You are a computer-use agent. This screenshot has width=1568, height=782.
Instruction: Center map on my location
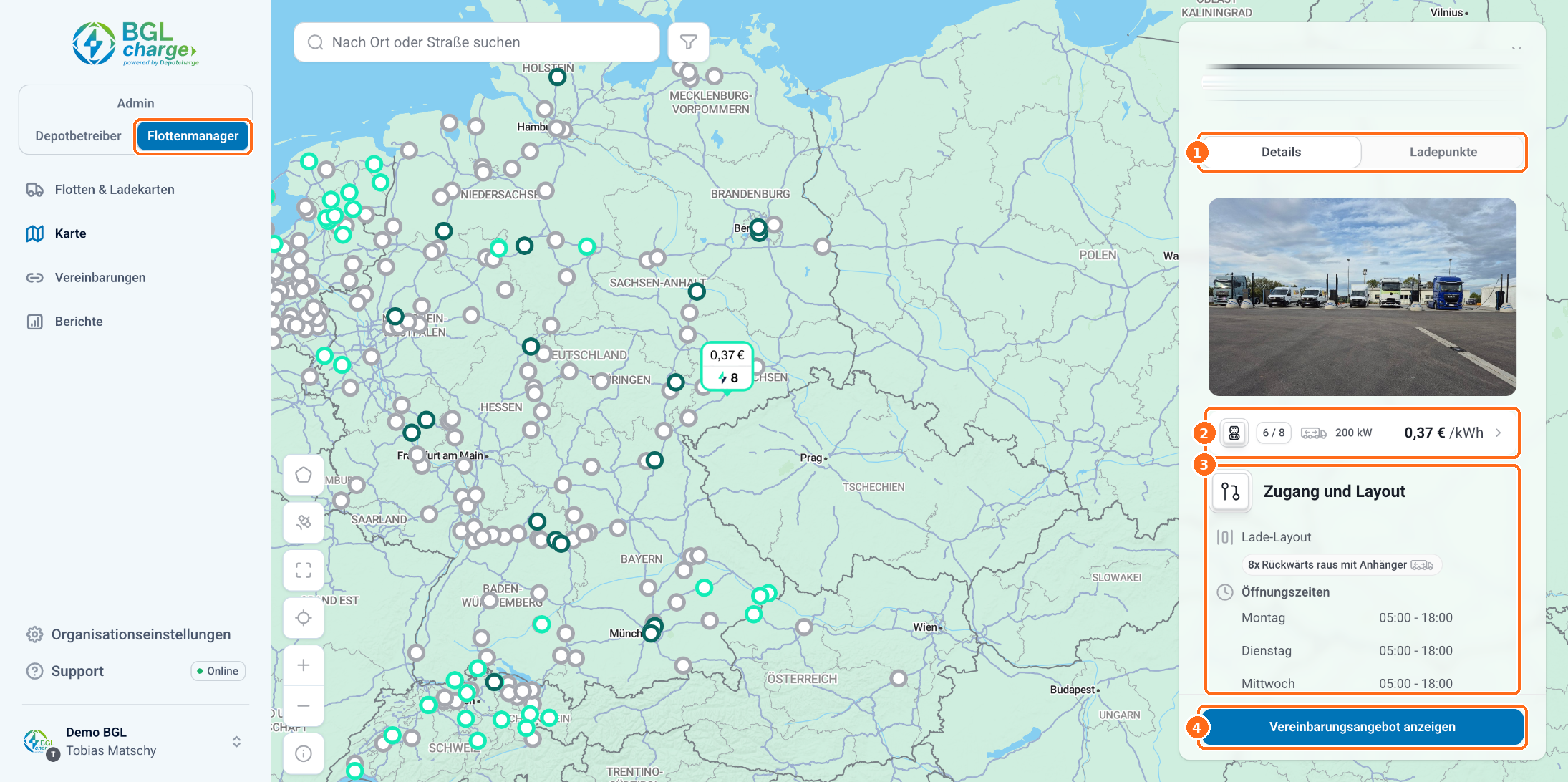click(x=304, y=618)
